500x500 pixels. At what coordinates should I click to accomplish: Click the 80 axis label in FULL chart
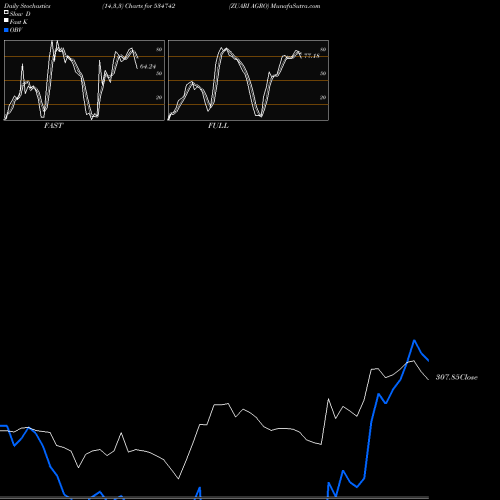323,49
